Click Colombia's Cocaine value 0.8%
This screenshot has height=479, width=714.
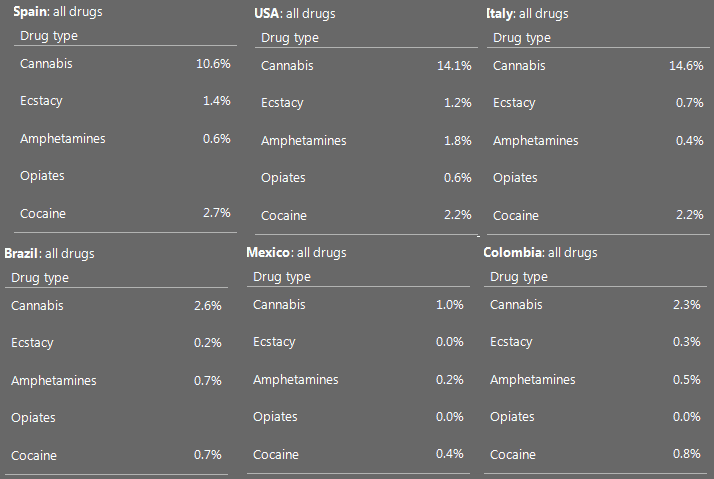(687, 454)
